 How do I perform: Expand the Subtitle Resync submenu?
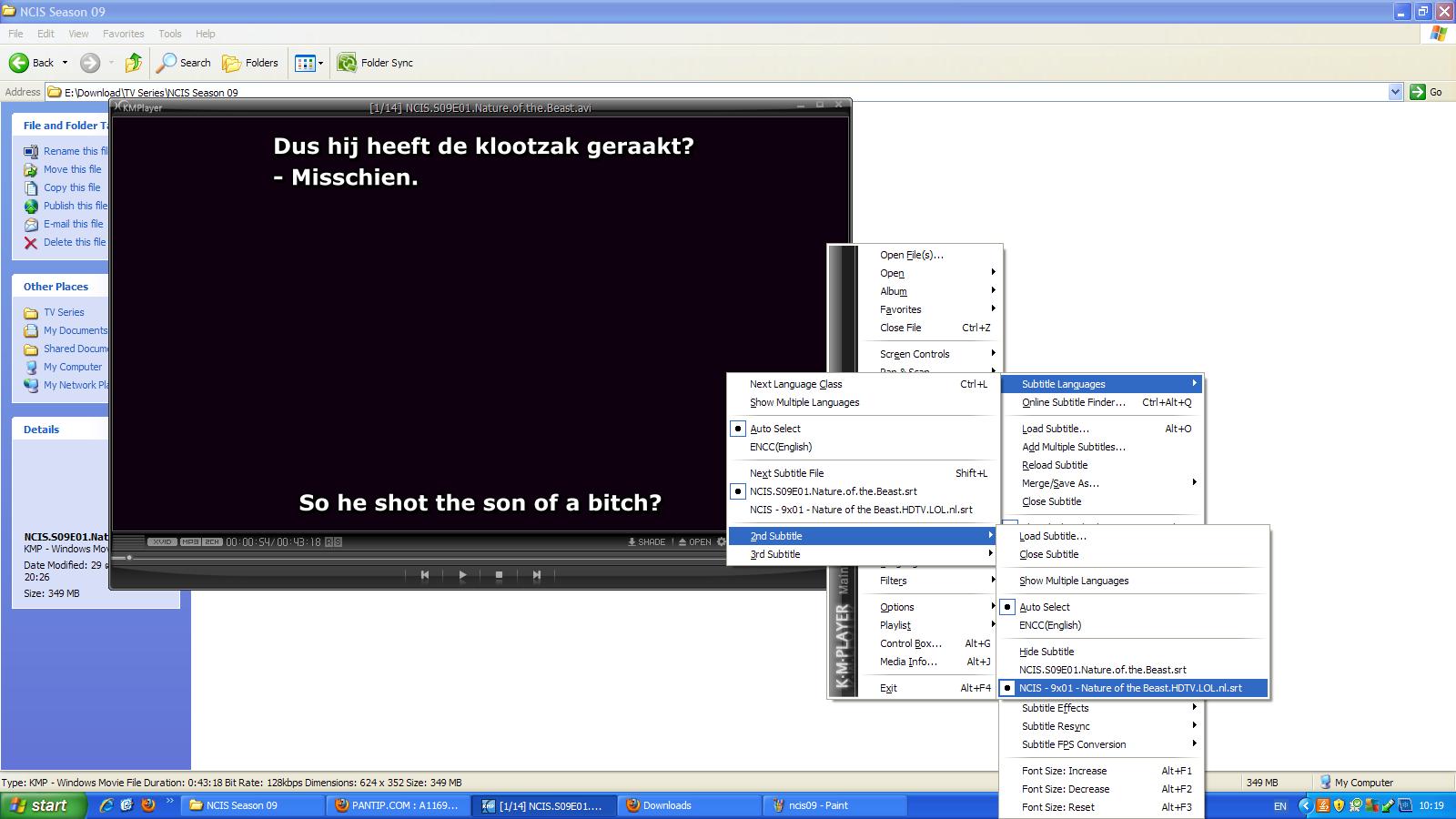click(1102, 726)
